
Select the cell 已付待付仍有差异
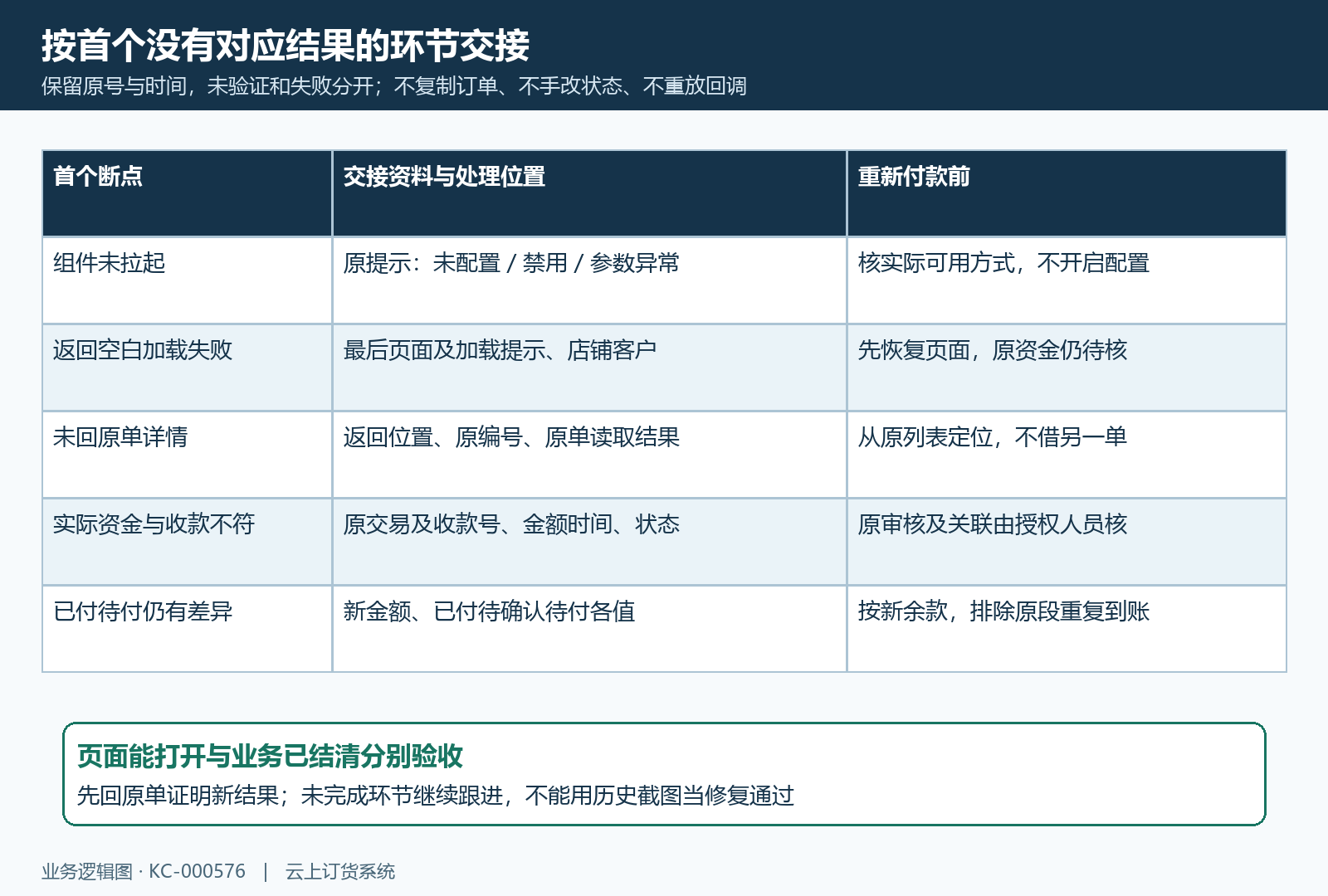point(188,629)
